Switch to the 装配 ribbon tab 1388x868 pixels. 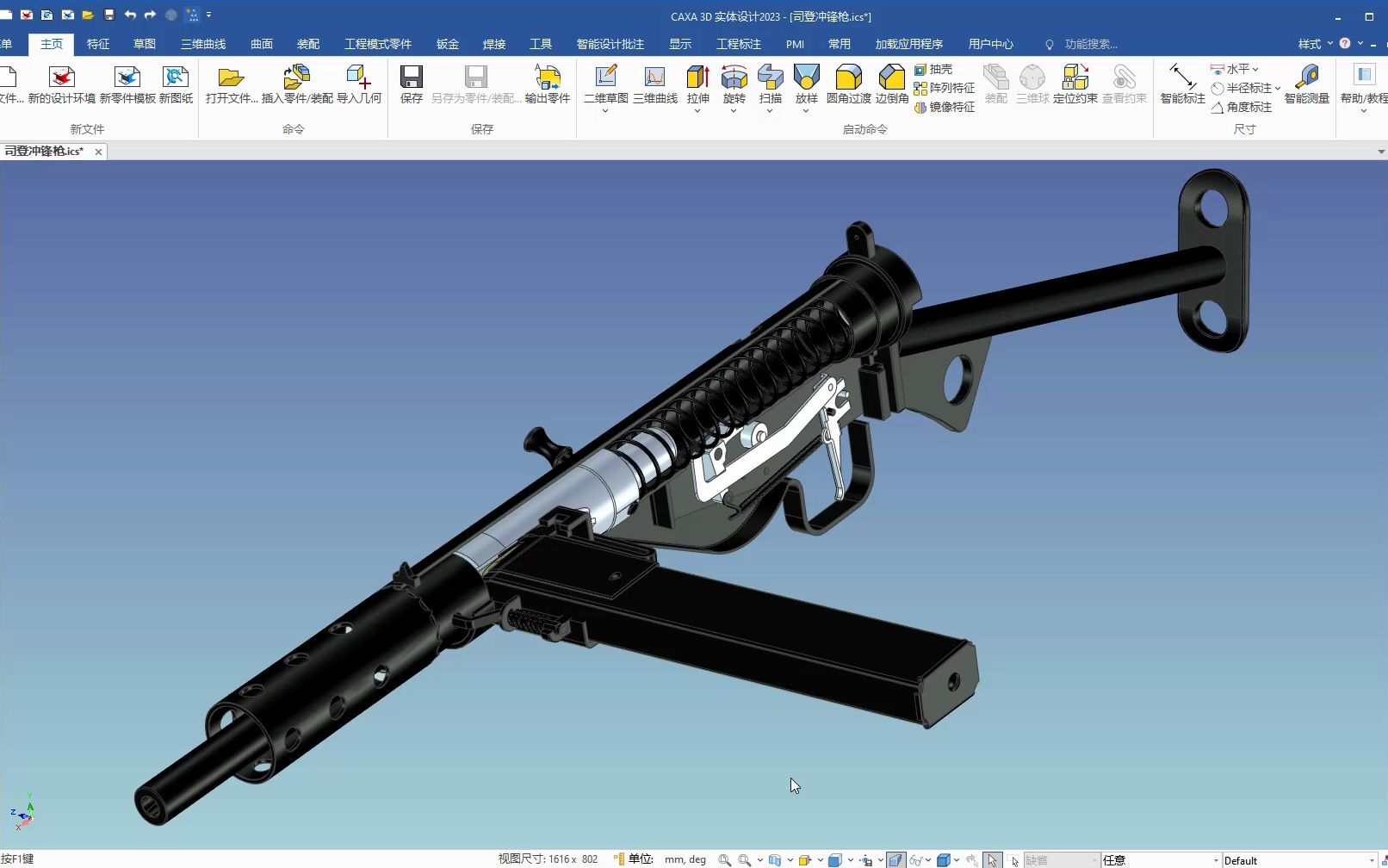[308, 44]
